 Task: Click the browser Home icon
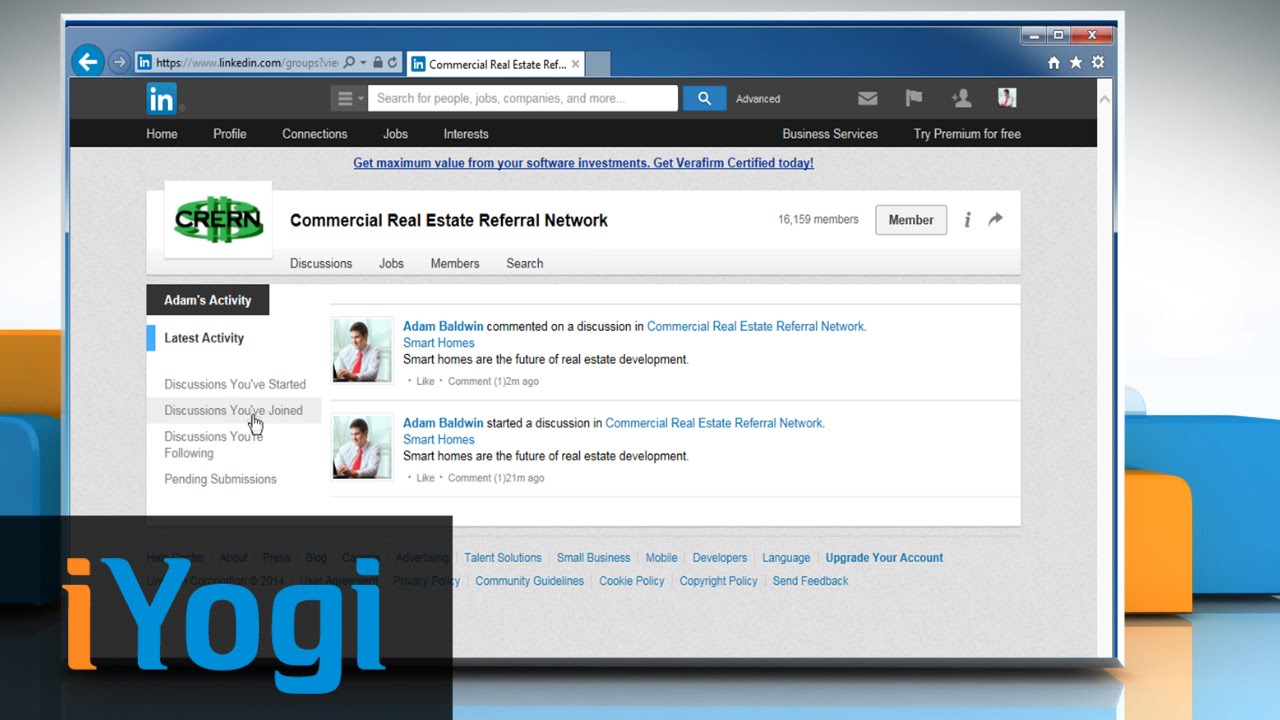1054,62
